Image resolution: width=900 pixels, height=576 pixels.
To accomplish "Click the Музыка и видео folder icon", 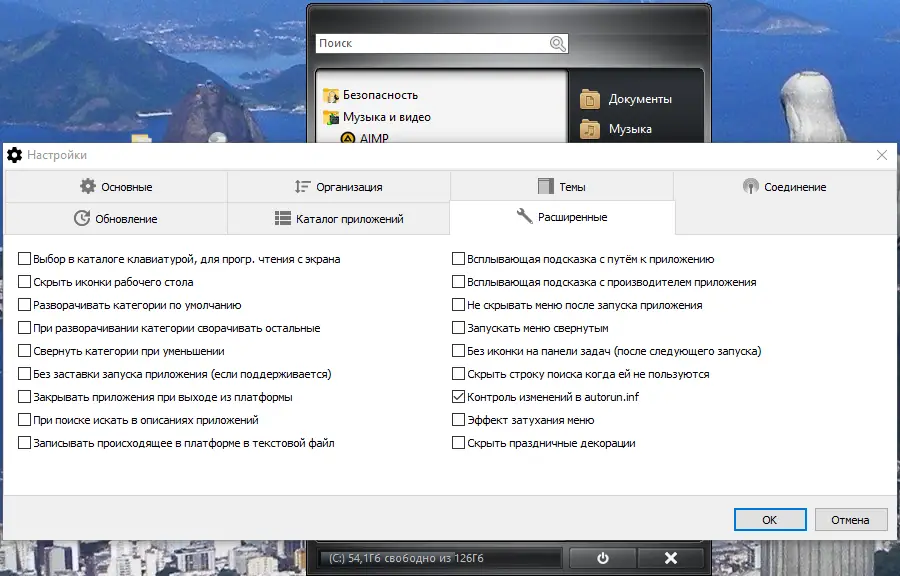I will [331, 118].
